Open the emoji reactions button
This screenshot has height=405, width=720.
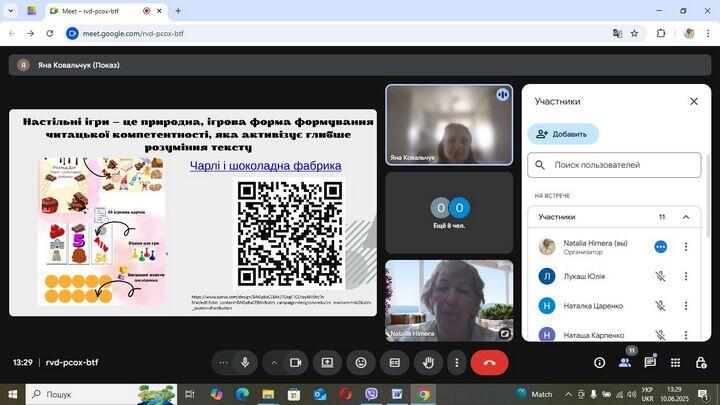361,363
